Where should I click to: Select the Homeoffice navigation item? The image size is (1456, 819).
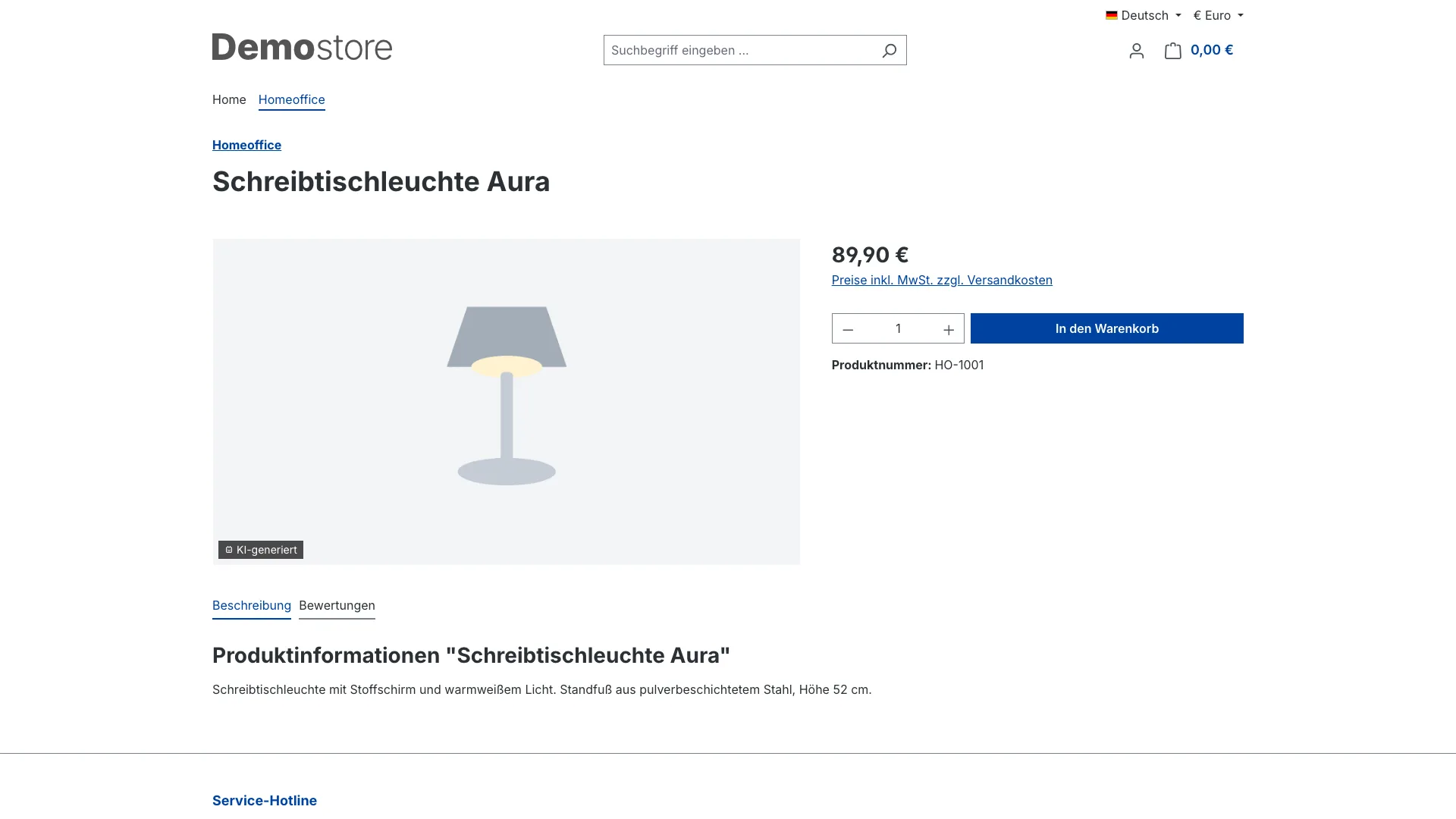291,99
